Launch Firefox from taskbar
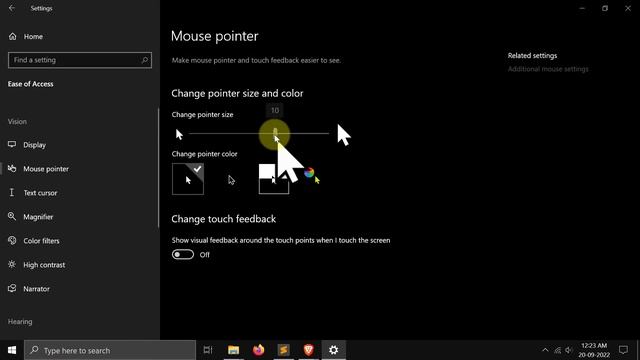The width and height of the screenshot is (640, 360). click(258, 350)
